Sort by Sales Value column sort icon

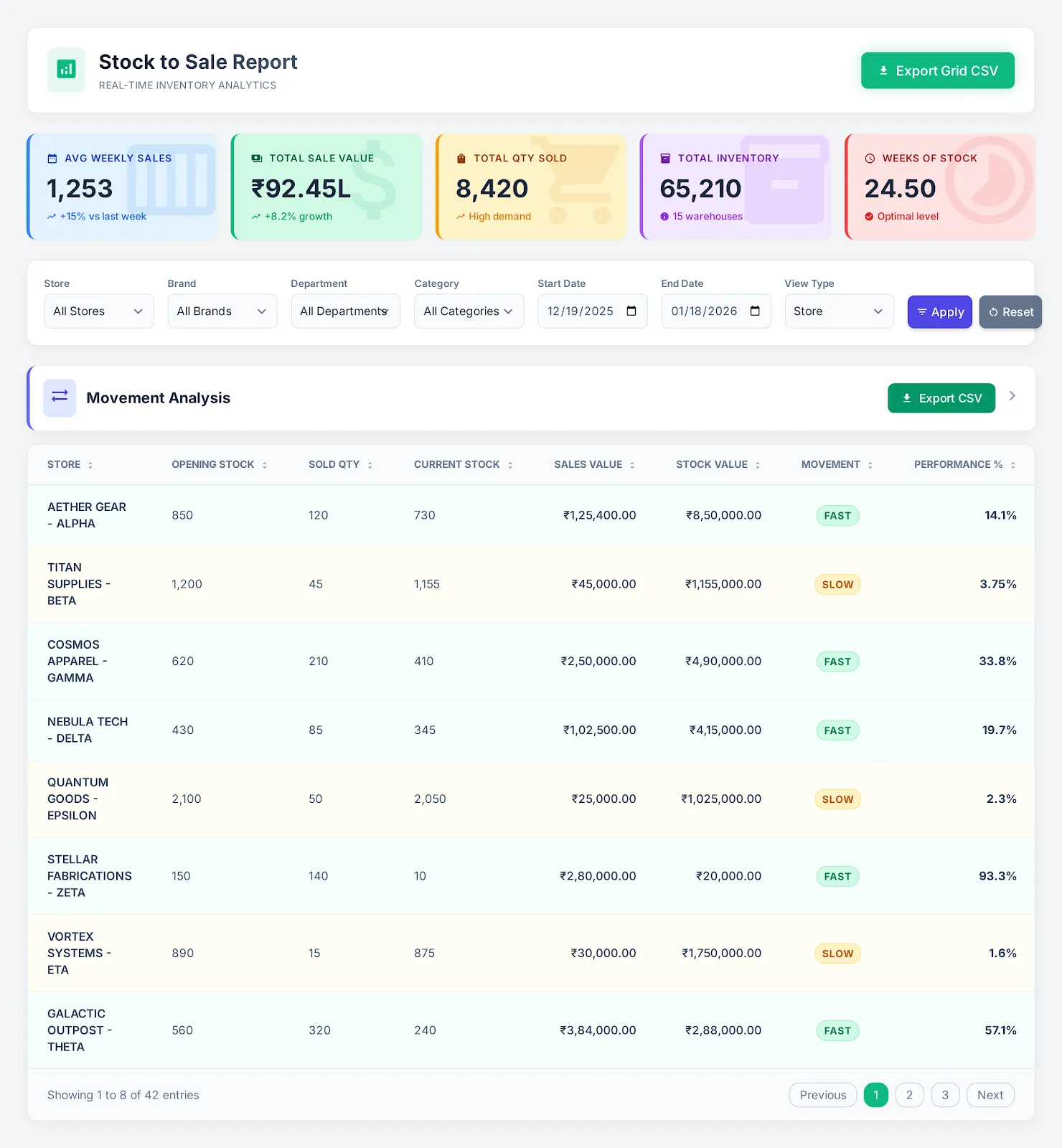pyautogui.click(x=632, y=465)
